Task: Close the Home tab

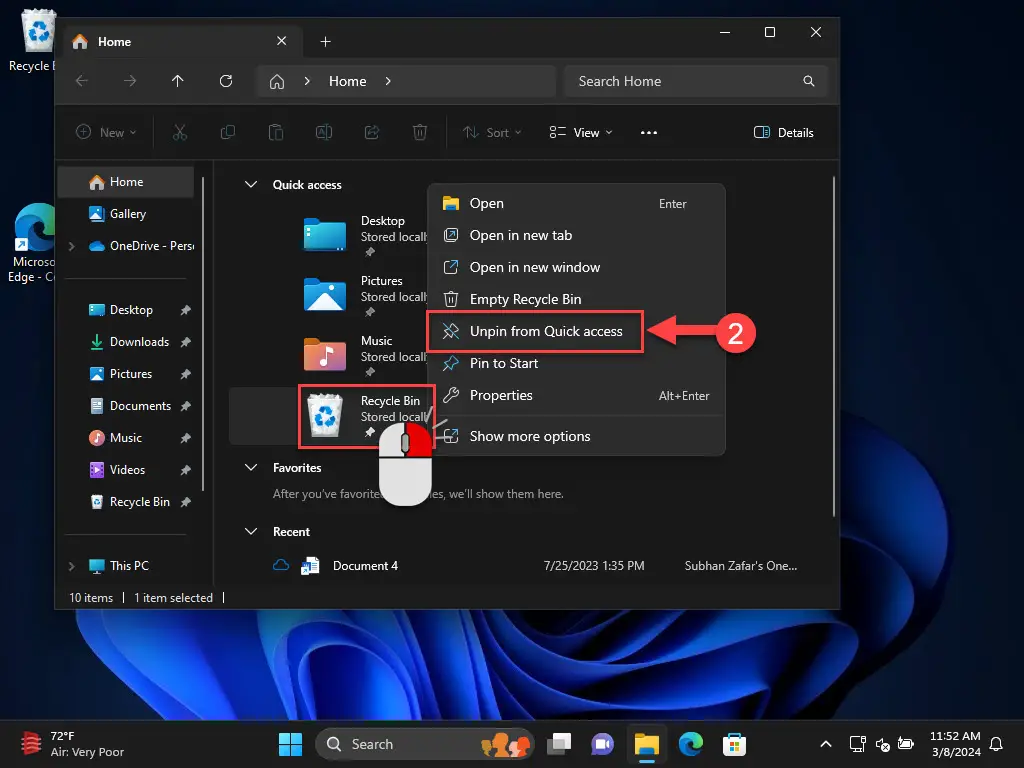Action: pyautogui.click(x=281, y=41)
